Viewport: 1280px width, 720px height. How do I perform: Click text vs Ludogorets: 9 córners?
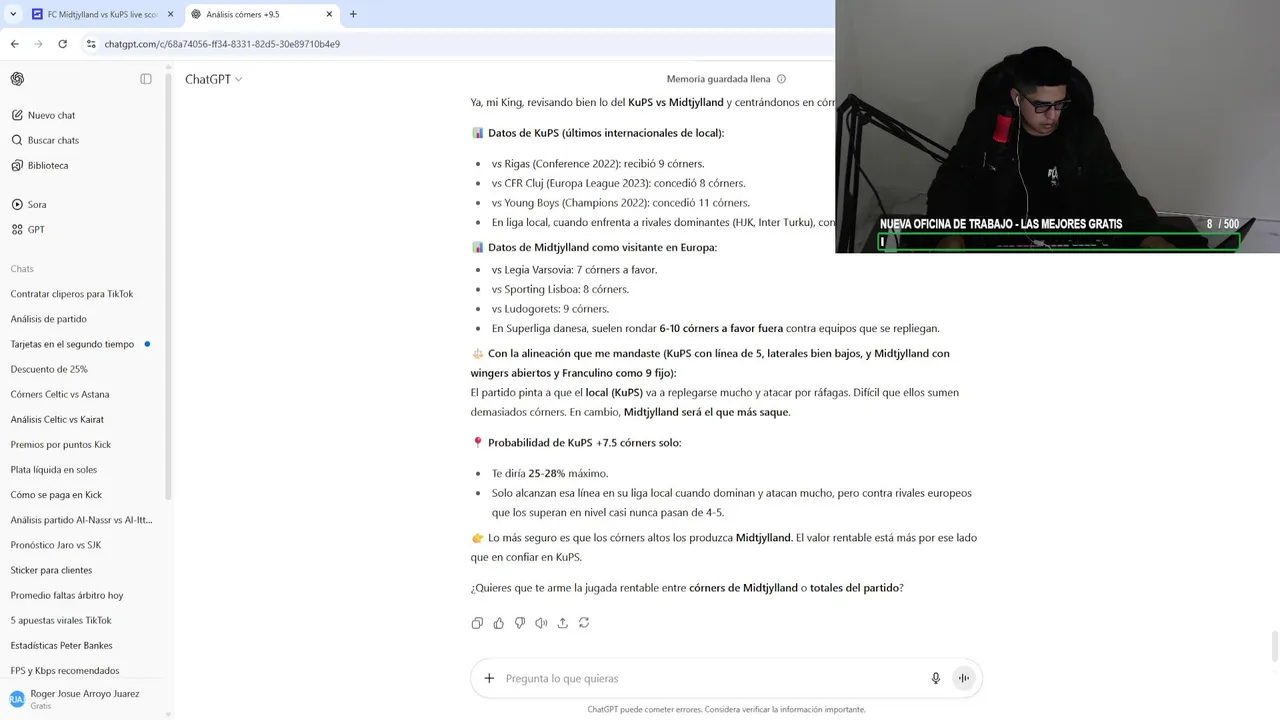click(x=550, y=309)
